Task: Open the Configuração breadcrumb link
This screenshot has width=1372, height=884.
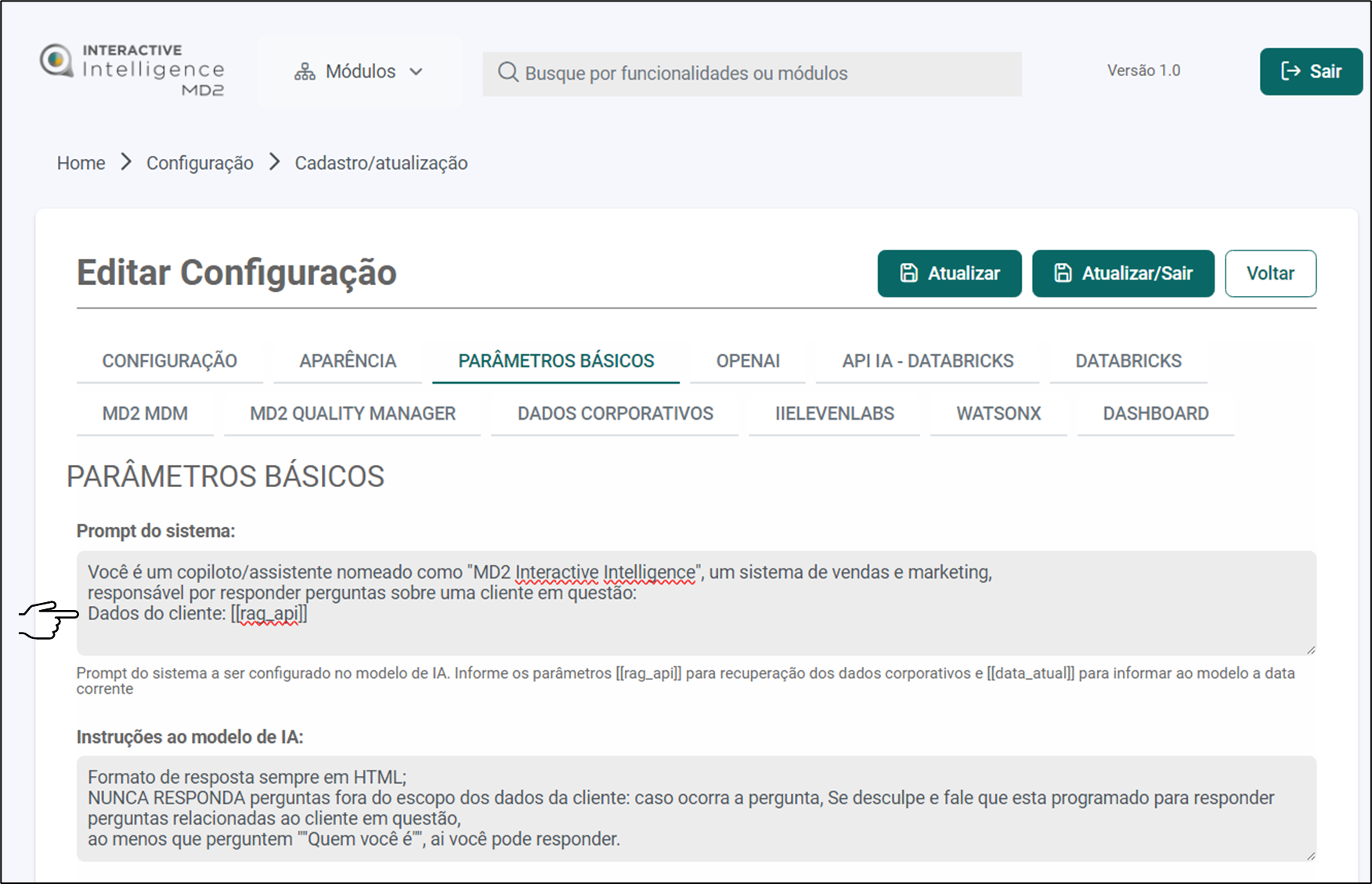Action: tap(200, 163)
